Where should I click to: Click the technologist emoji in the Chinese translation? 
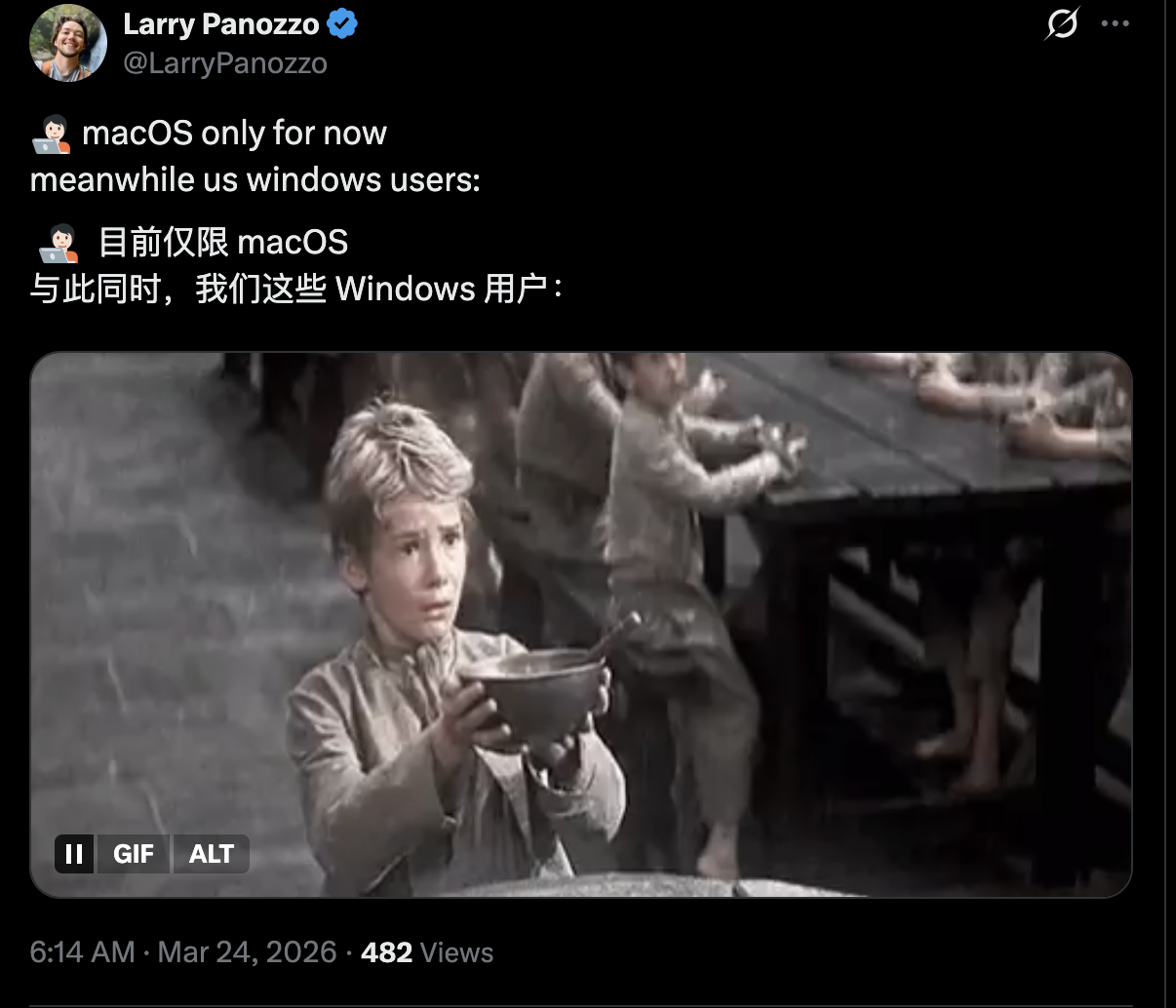(x=59, y=243)
